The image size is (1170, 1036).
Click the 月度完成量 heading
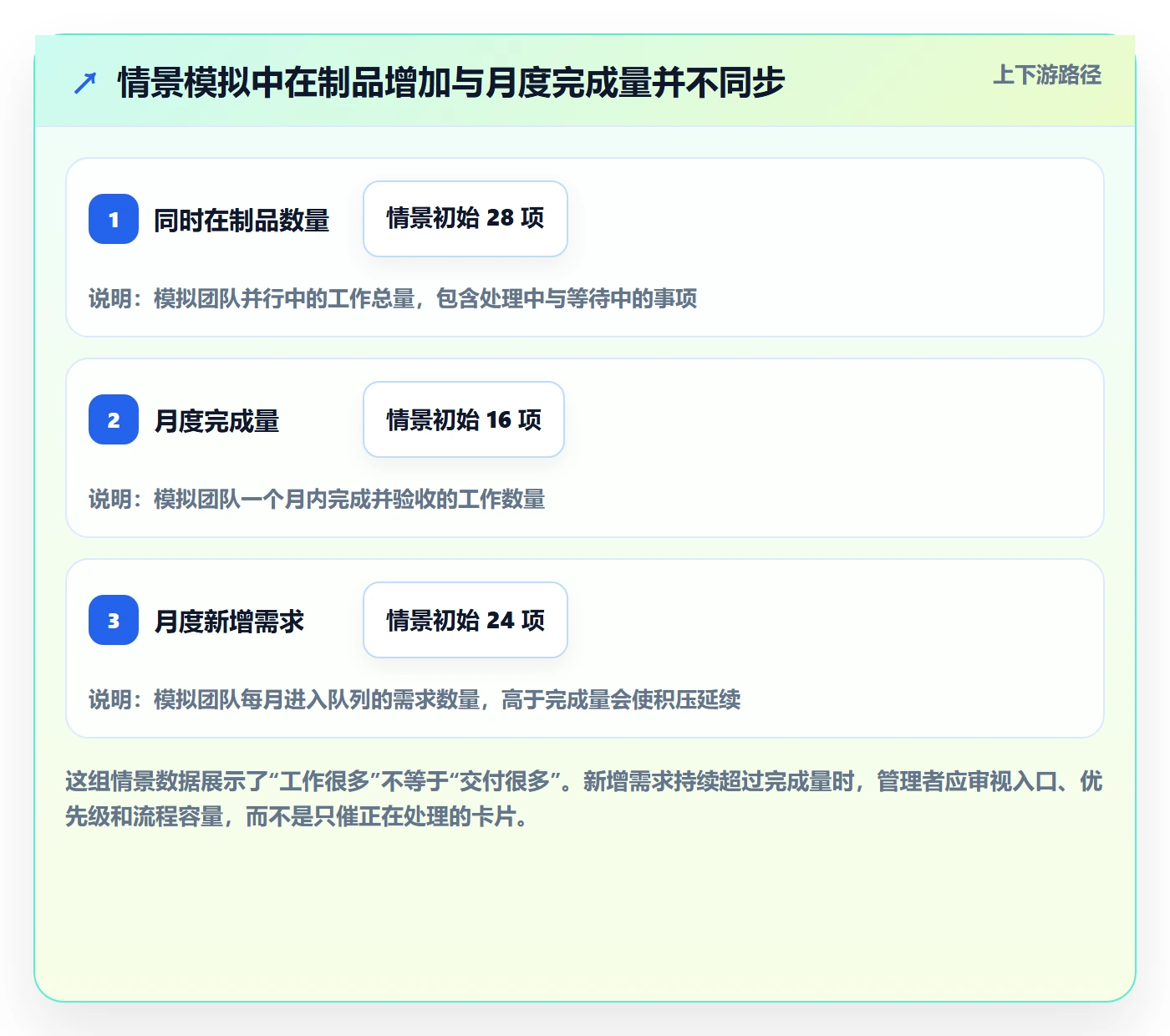pos(216,421)
